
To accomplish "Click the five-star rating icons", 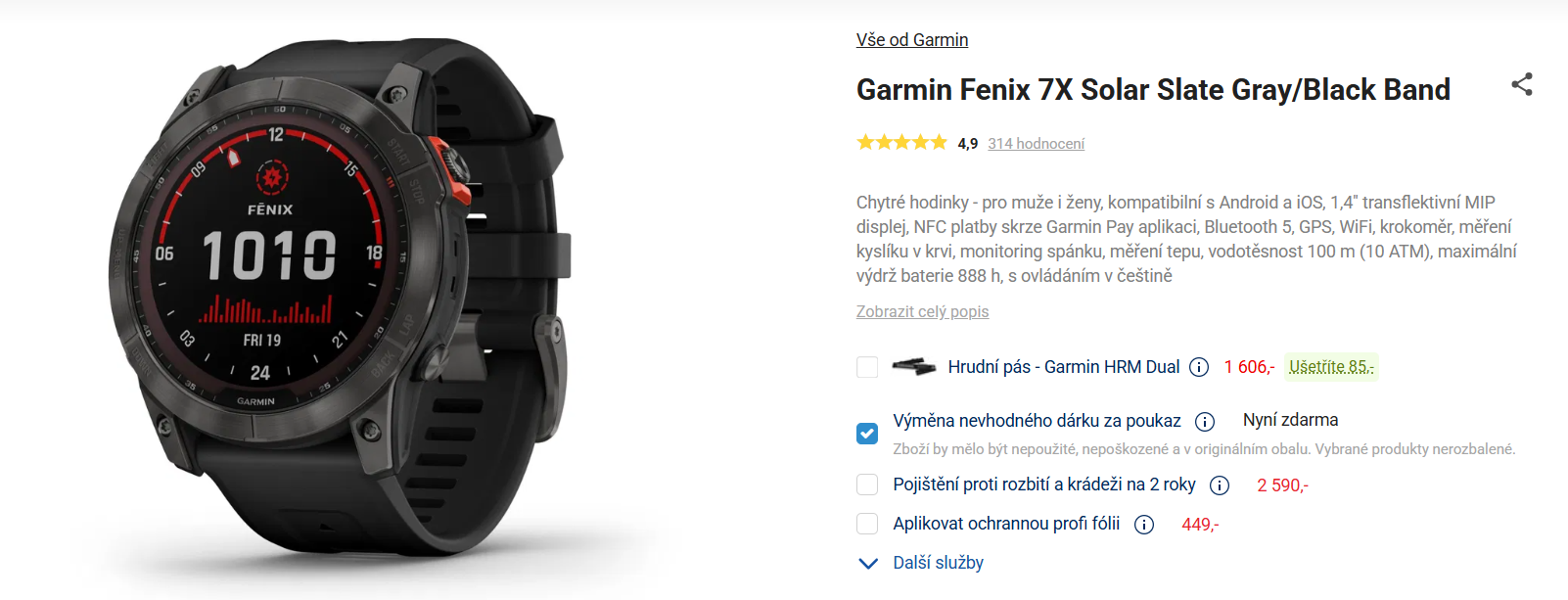I will (x=902, y=143).
